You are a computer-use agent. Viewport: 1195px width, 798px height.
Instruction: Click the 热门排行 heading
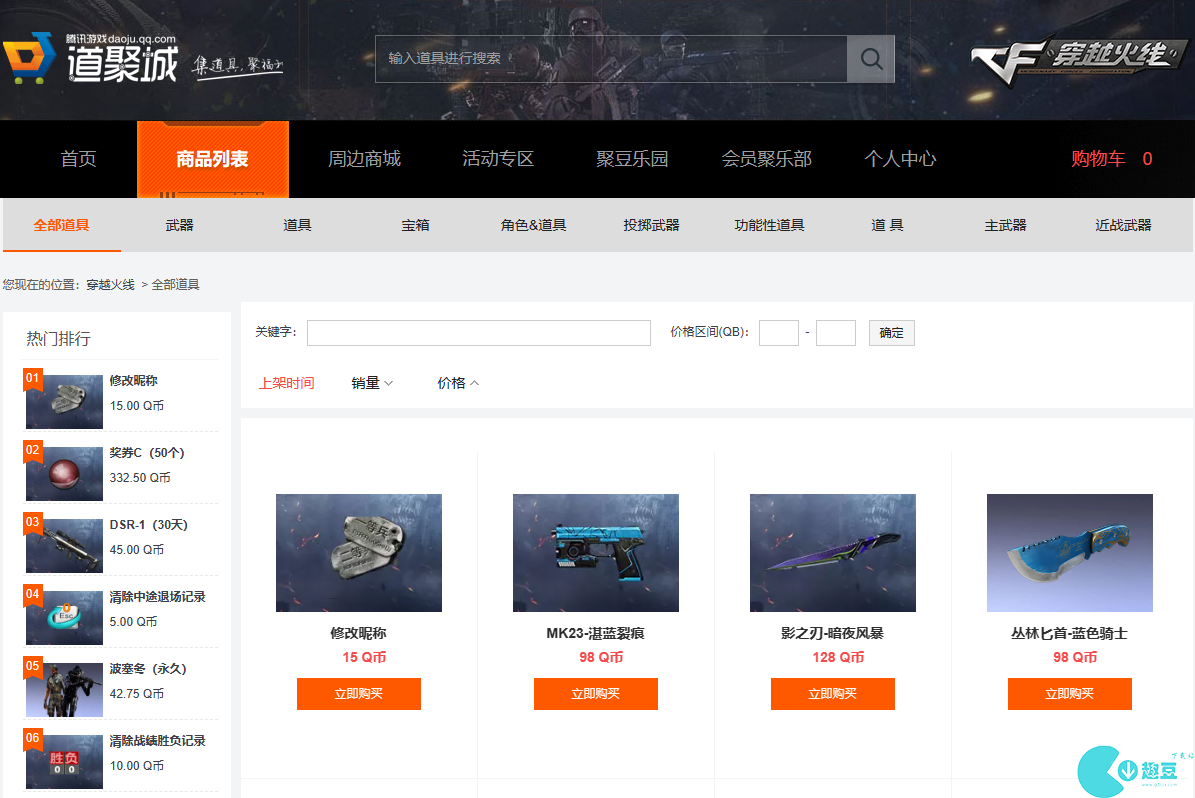coord(59,338)
